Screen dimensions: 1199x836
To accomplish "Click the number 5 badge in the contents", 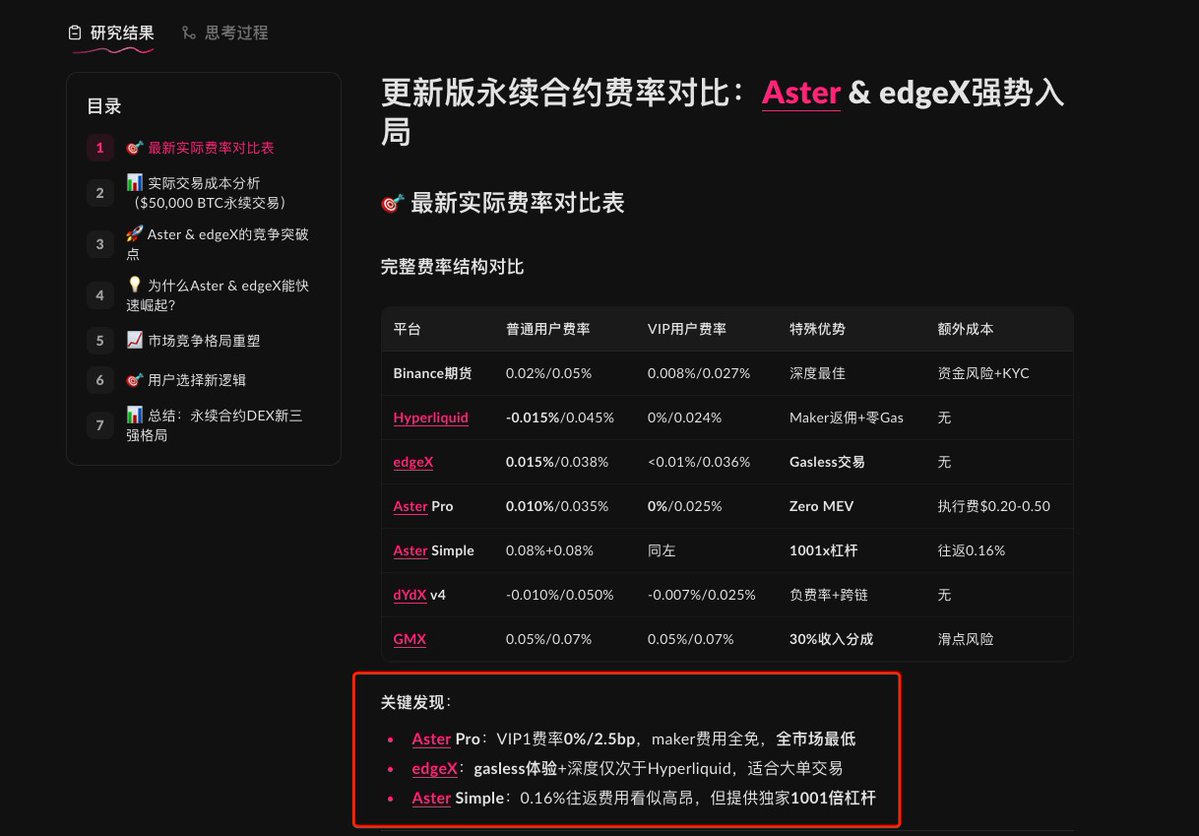I will (99, 340).
